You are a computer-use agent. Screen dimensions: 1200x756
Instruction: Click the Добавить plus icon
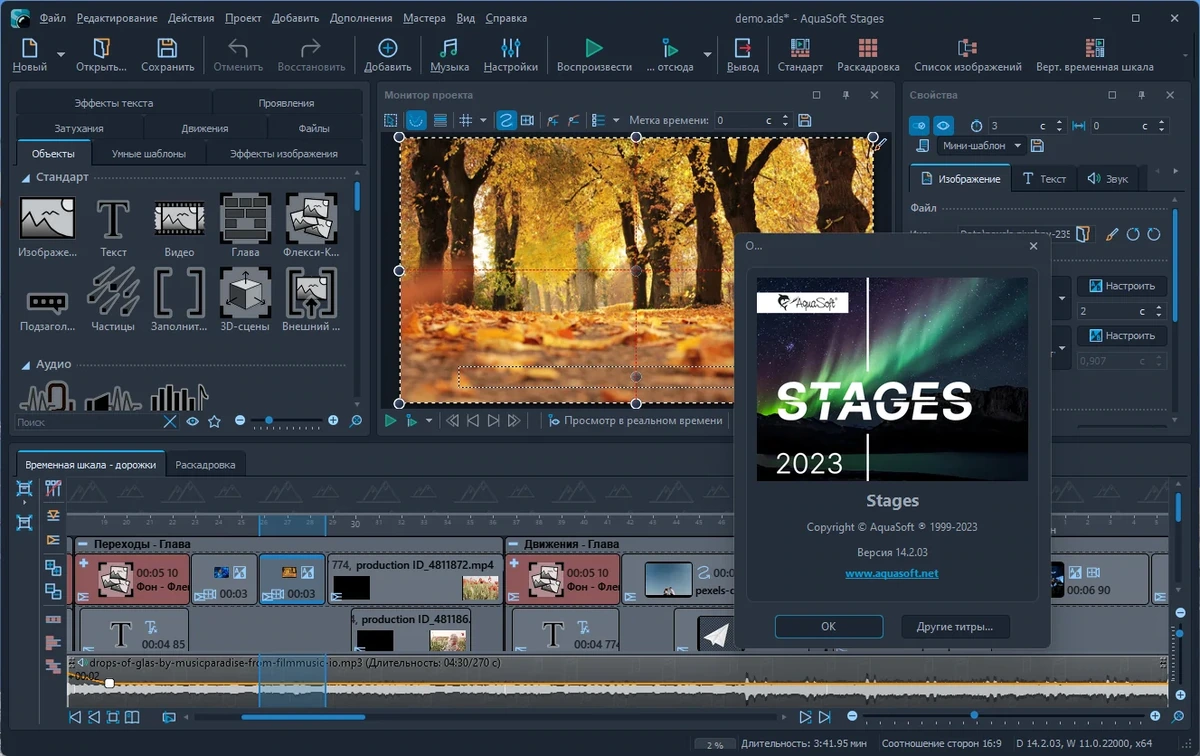(387, 54)
